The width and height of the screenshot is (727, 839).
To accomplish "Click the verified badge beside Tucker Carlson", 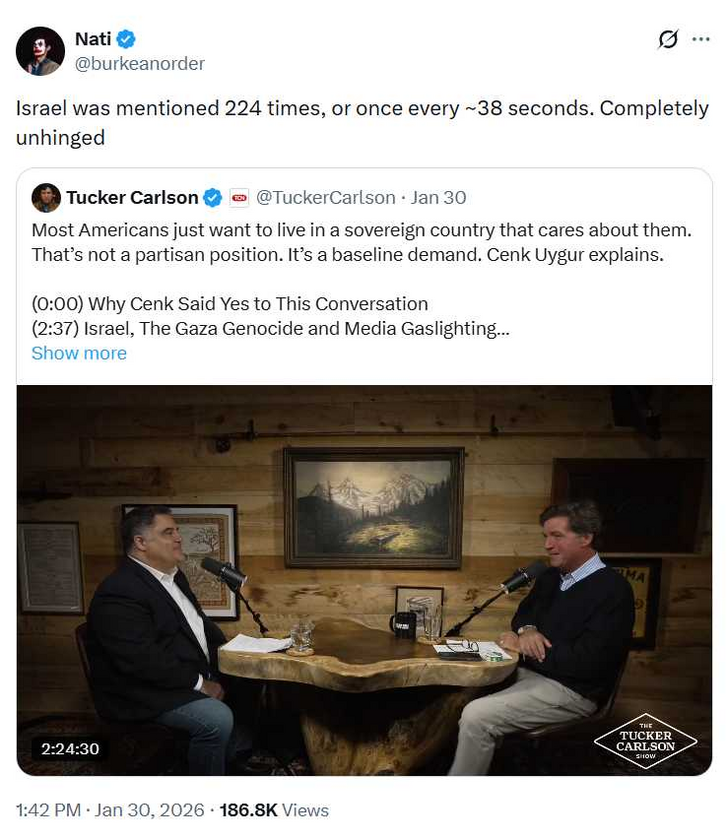I will [213, 197].
